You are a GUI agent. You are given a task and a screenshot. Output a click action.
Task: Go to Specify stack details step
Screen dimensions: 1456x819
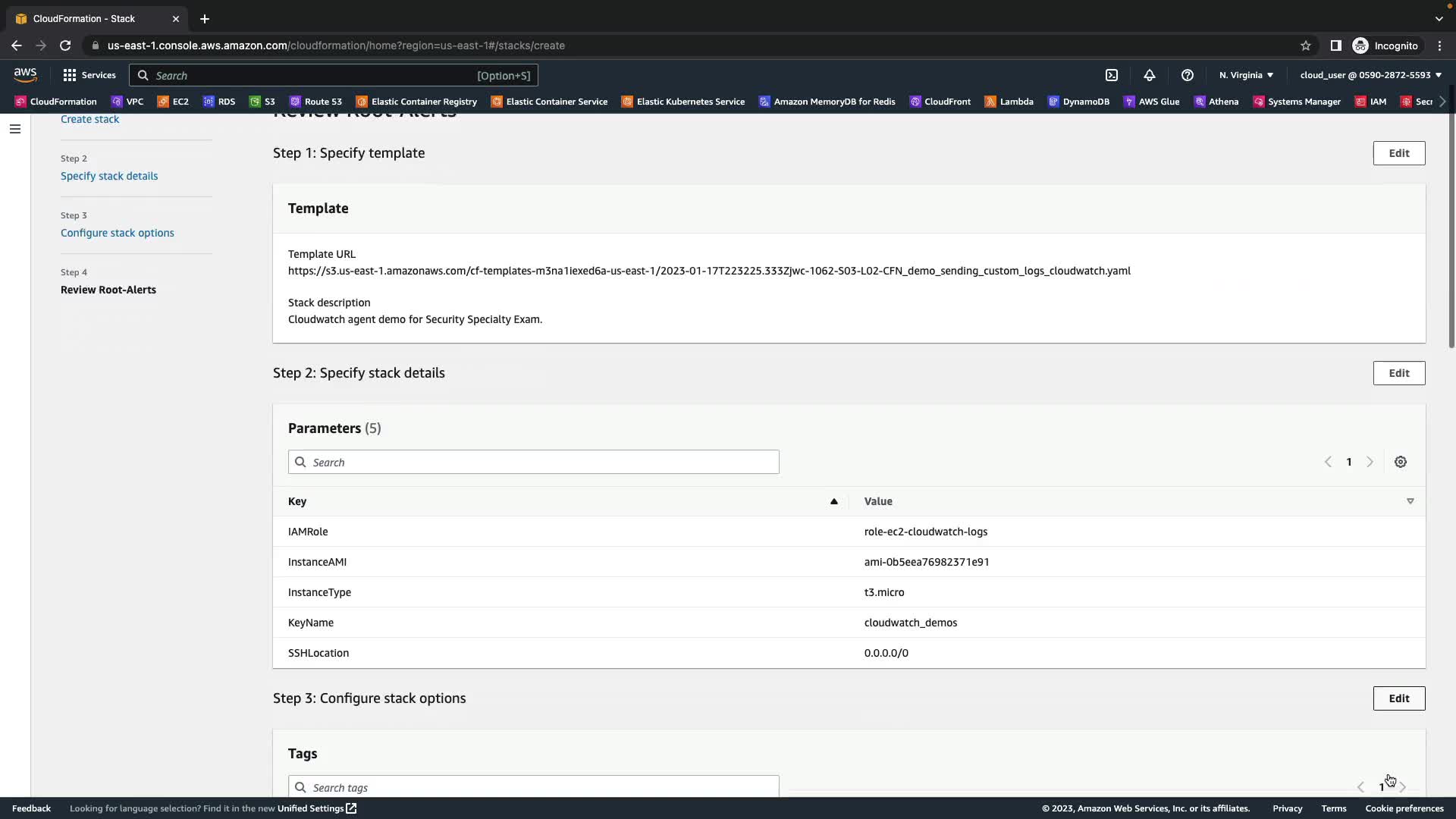click(x=109, y=176)
